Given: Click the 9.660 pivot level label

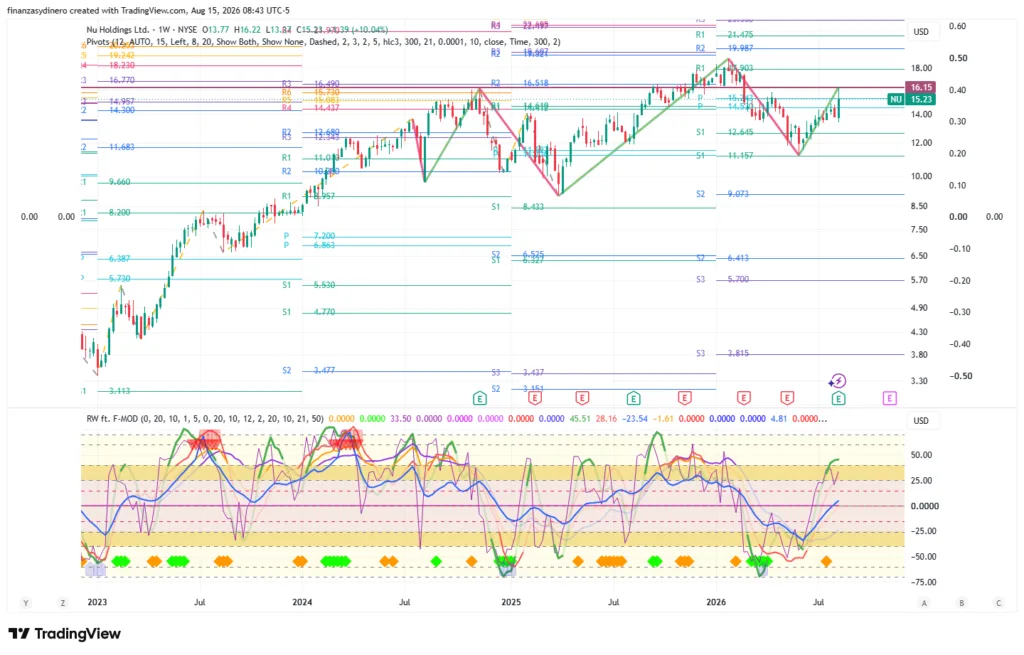Looking at the screenshot, I should tap(120, 182).
